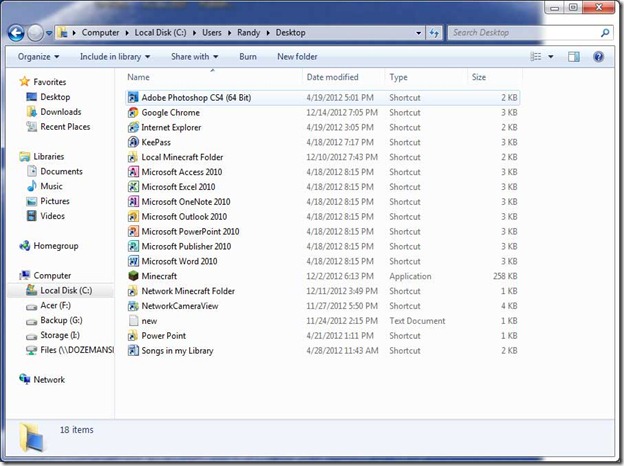Click the Local Minecraft Folder icon
This screenshot has width=624, height=466.
click(x=133, y=157)
